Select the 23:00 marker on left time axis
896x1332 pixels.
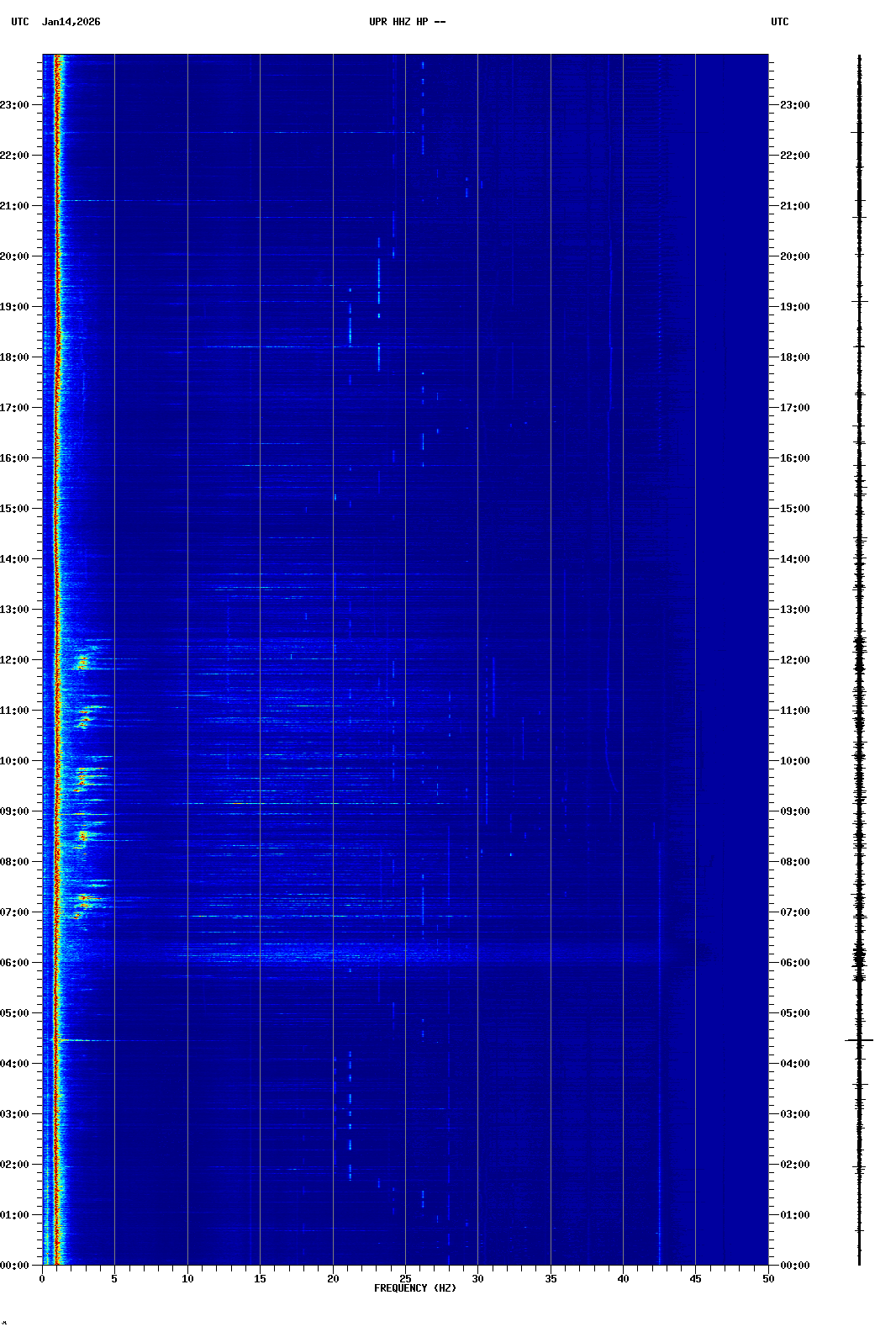[15, 105]
